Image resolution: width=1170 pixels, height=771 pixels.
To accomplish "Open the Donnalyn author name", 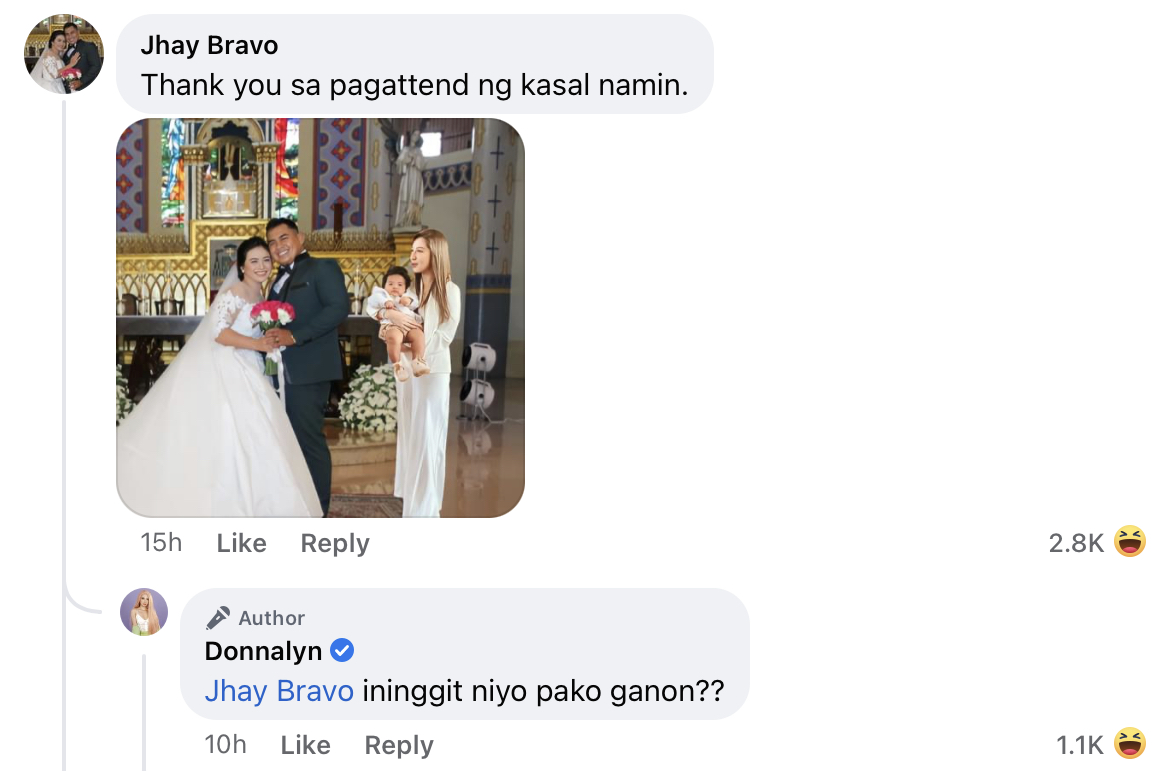I will point(263,651).
